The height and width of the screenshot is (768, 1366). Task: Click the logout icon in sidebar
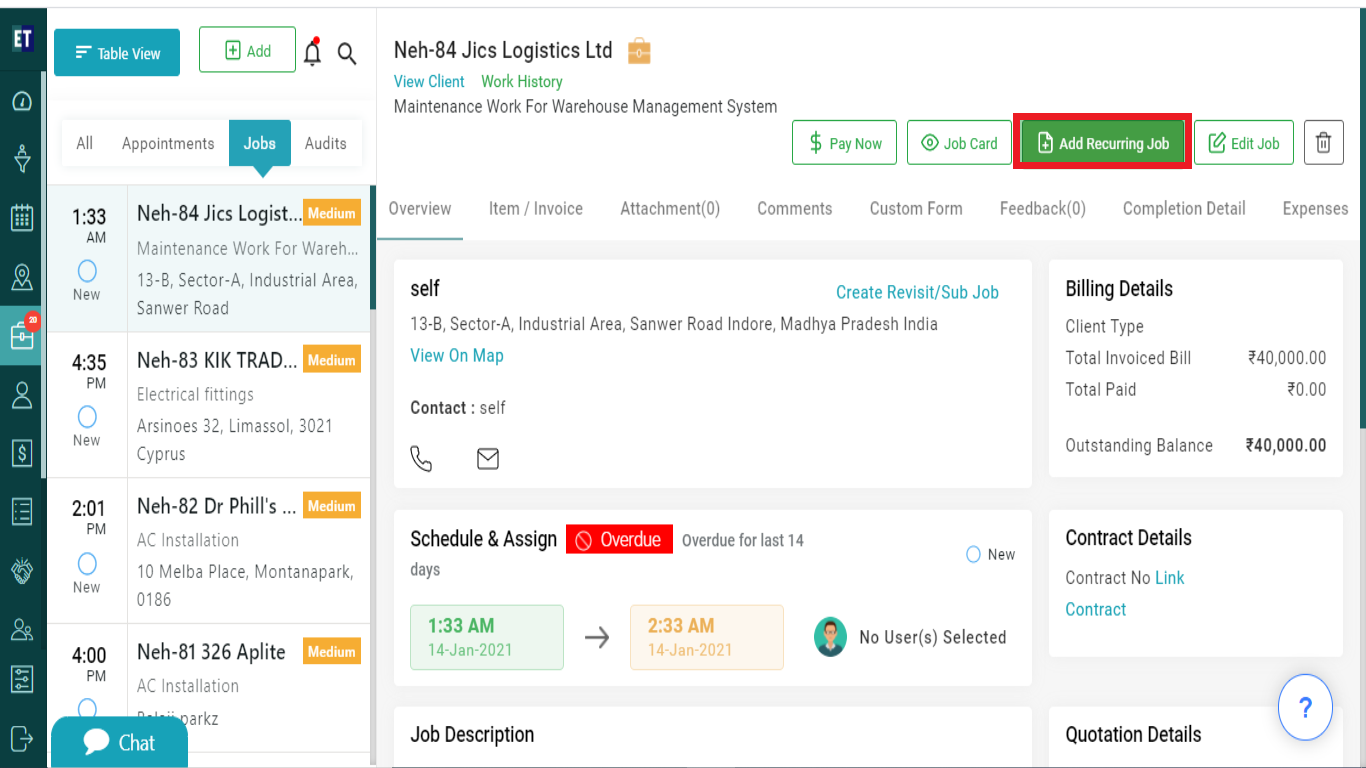point(22,738)
